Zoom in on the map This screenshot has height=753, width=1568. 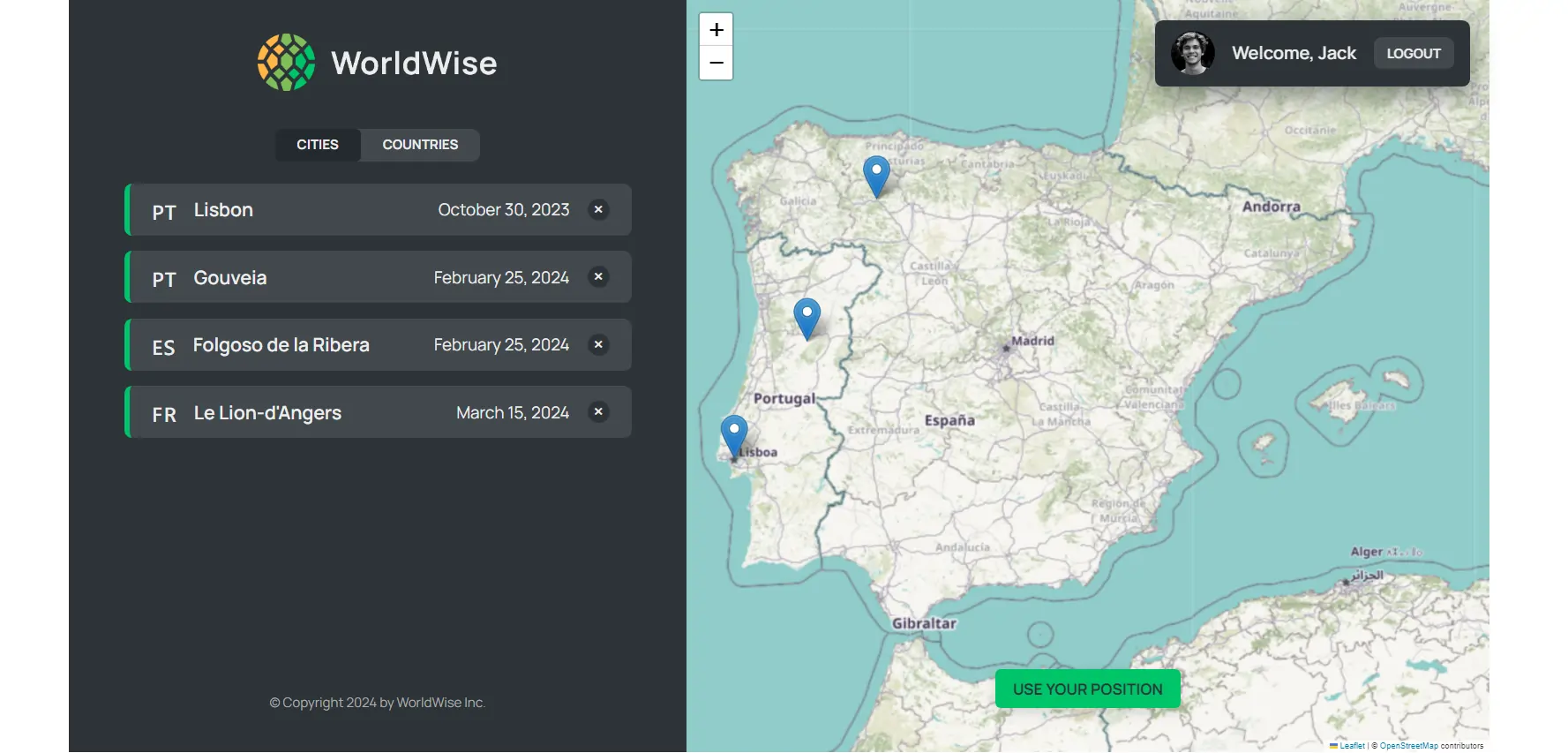716,30
